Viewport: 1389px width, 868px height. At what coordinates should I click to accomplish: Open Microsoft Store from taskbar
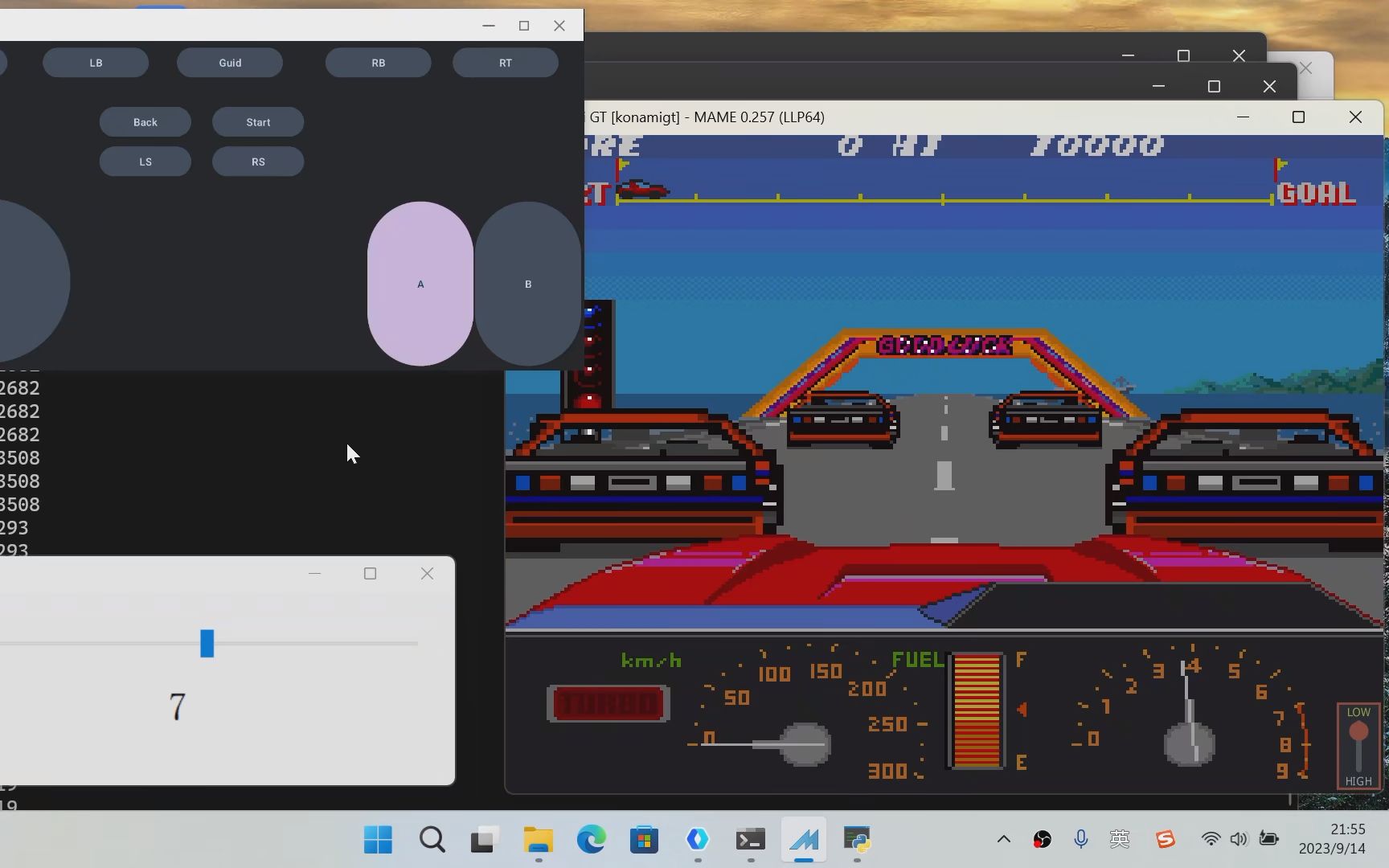[x=644, y=840]
